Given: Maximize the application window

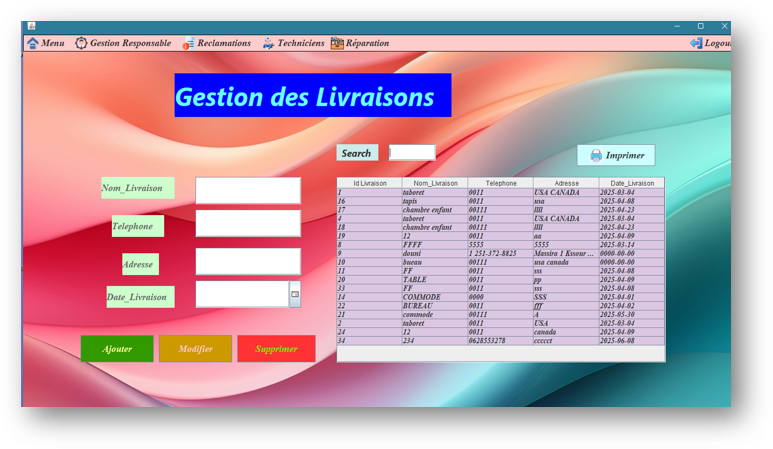Looking at the screenshot, I should 701,26.
